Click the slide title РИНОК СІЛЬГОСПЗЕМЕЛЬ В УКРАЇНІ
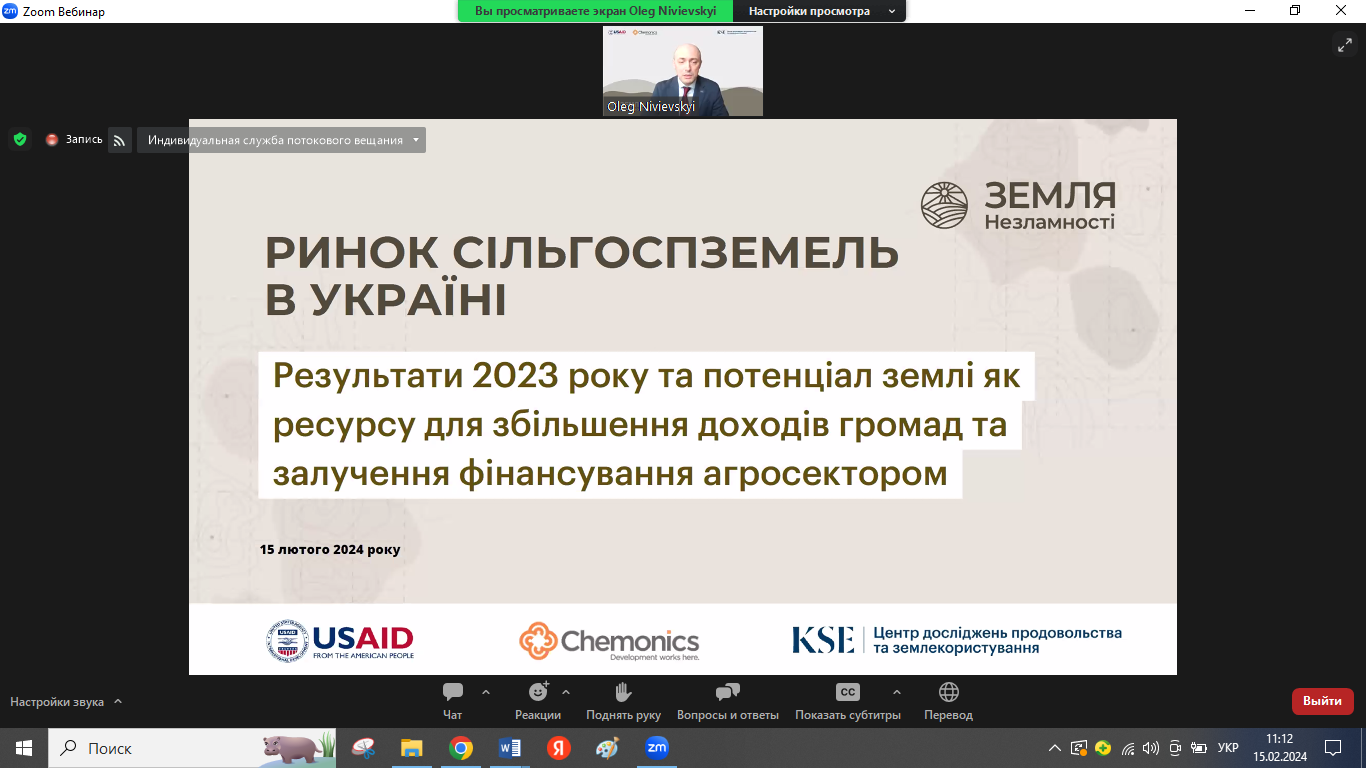Viewport: 1366px width, 768px height. [x=582, y=276]
